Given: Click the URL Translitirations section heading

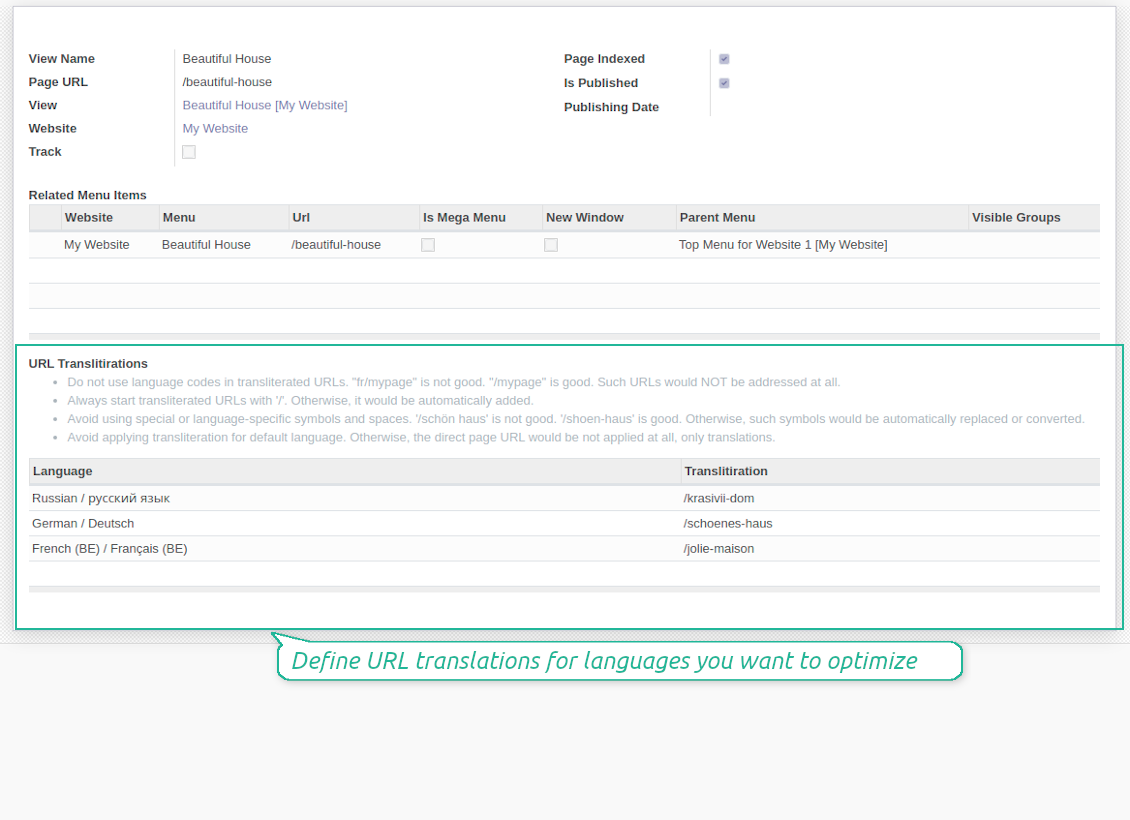Looking at the screenshot, I should 88,364.
